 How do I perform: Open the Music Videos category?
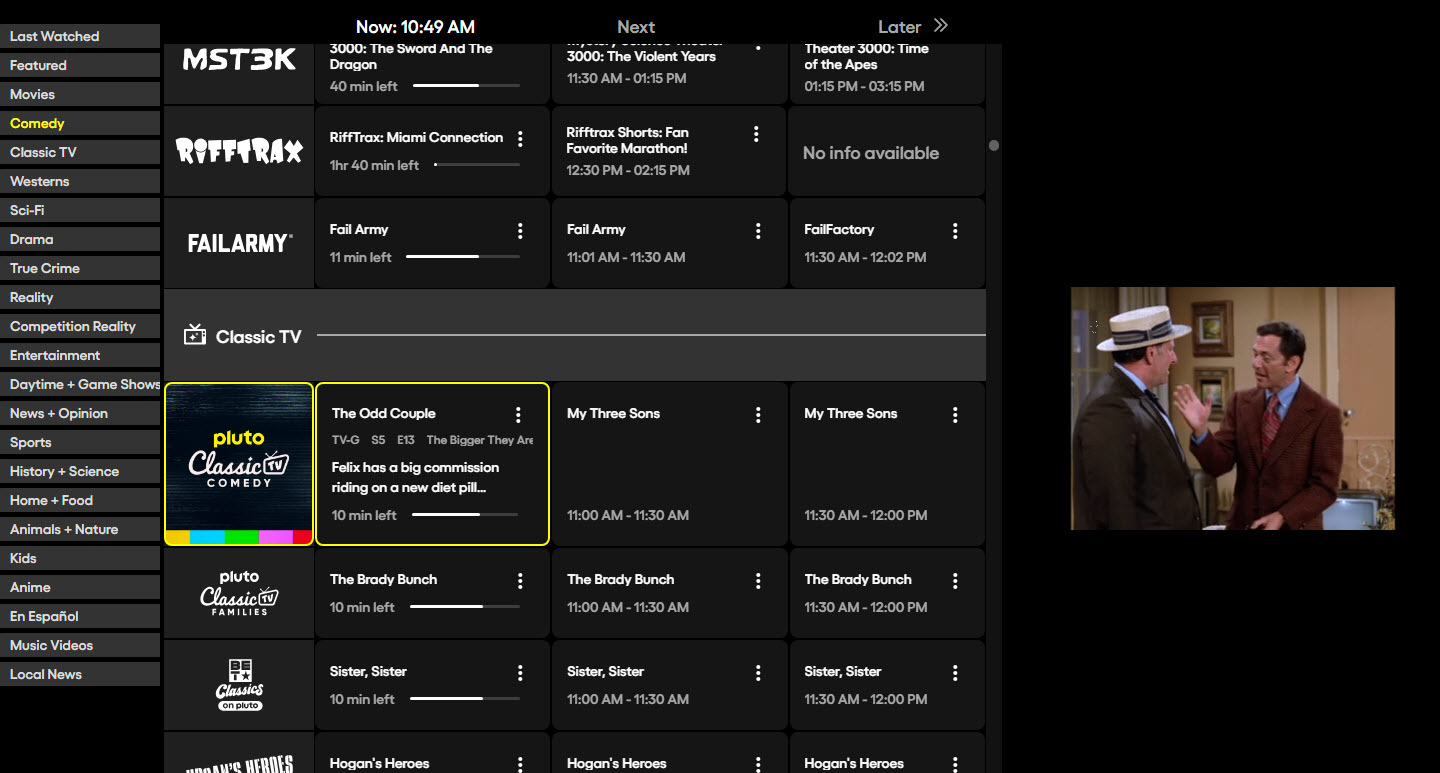pyautogui.click(x=80, y=645)
